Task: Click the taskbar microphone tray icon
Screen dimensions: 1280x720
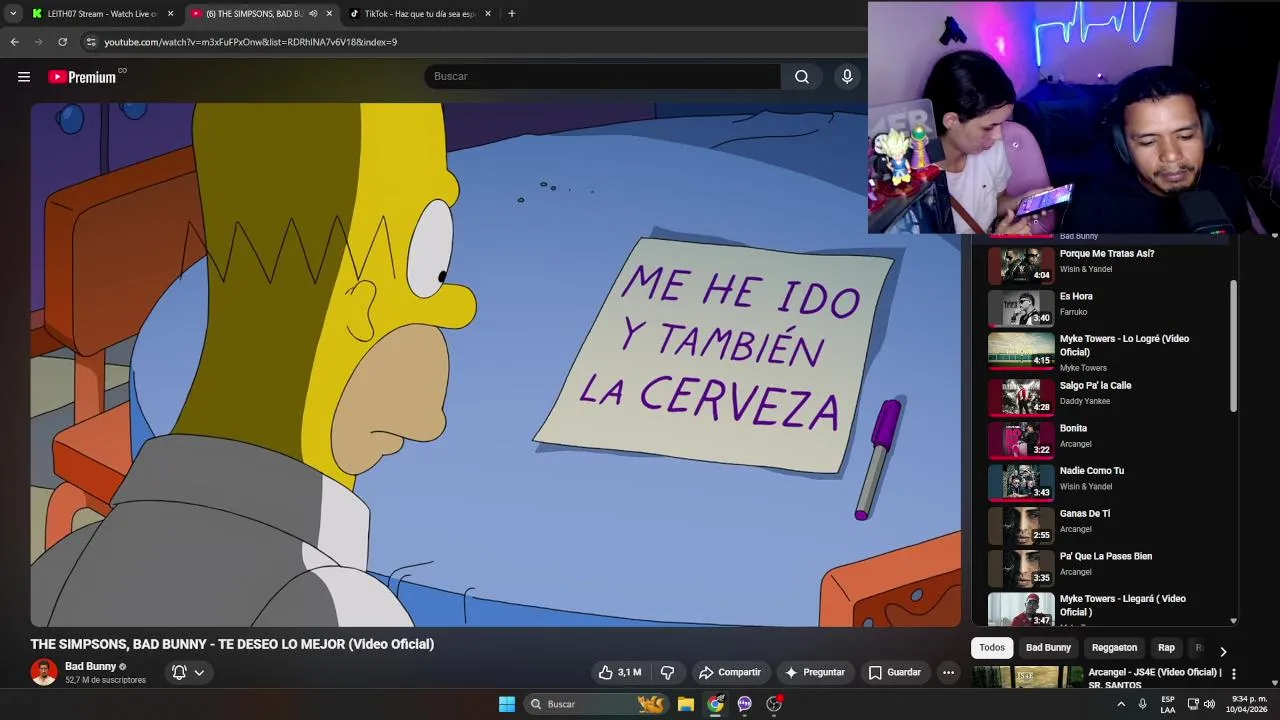Action: click(1143, 704)
